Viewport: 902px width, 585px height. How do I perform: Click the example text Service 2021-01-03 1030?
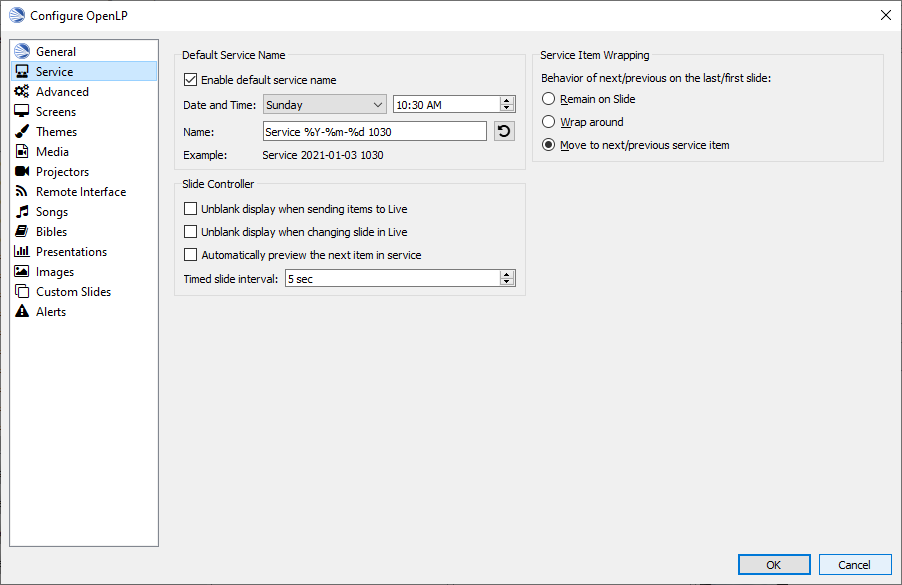(323, 155)
